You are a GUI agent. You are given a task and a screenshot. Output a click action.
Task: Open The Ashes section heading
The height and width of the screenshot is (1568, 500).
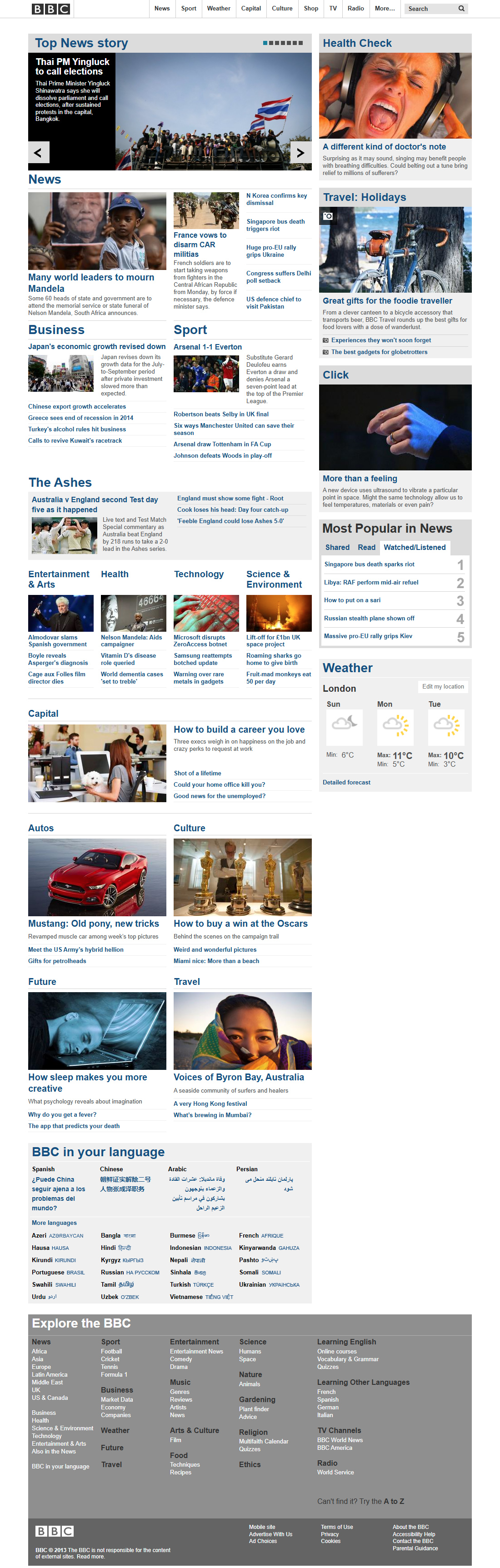point(60,482)
